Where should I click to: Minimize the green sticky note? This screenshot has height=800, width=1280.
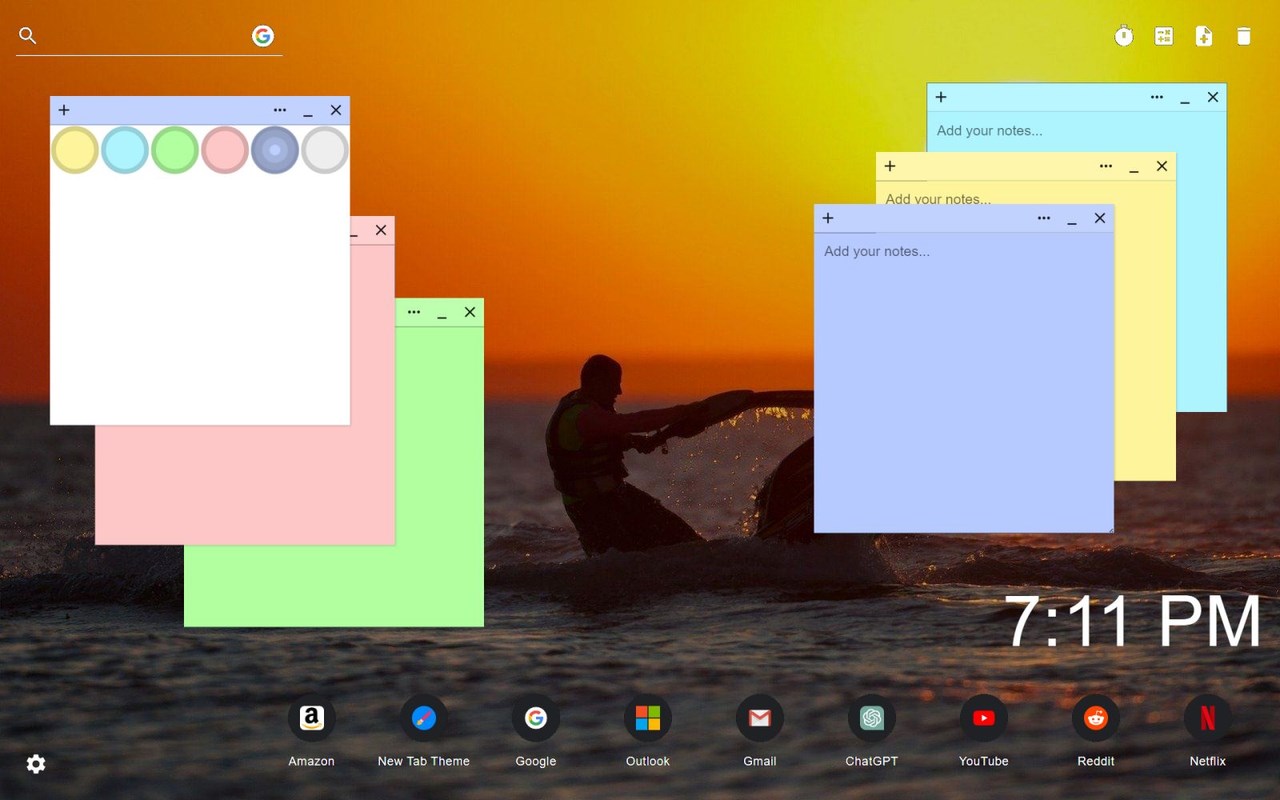click(x=442, y=314)
